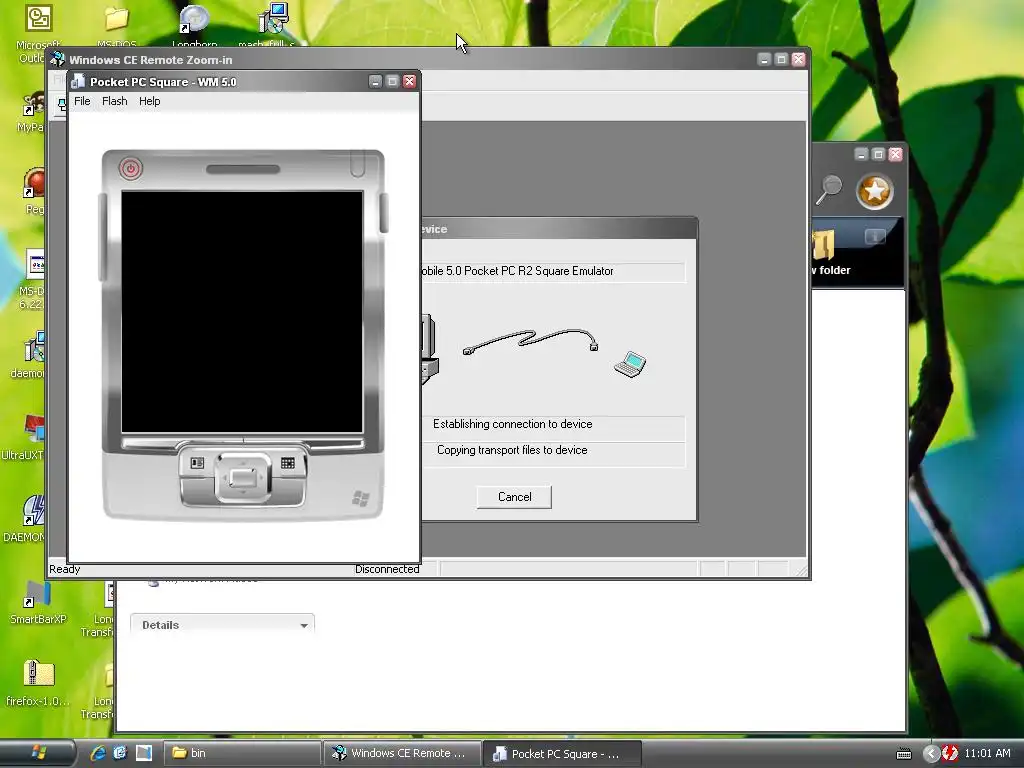This screenshot has width=1024, height=768.
Task: Click the second quick launch browser icon
Action: tap(120, 753)
